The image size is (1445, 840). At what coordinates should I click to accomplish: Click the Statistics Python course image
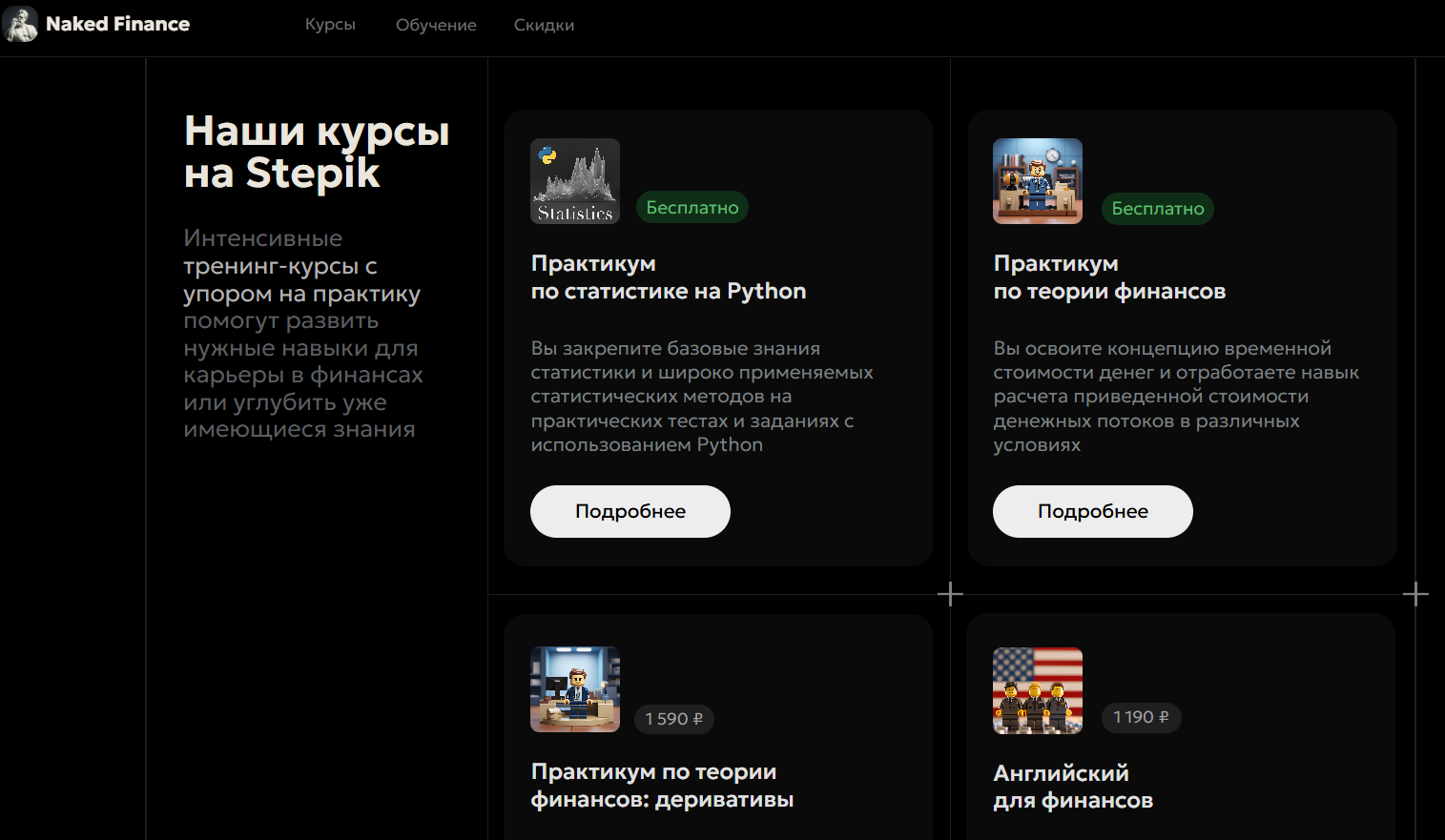click(575, 181)
